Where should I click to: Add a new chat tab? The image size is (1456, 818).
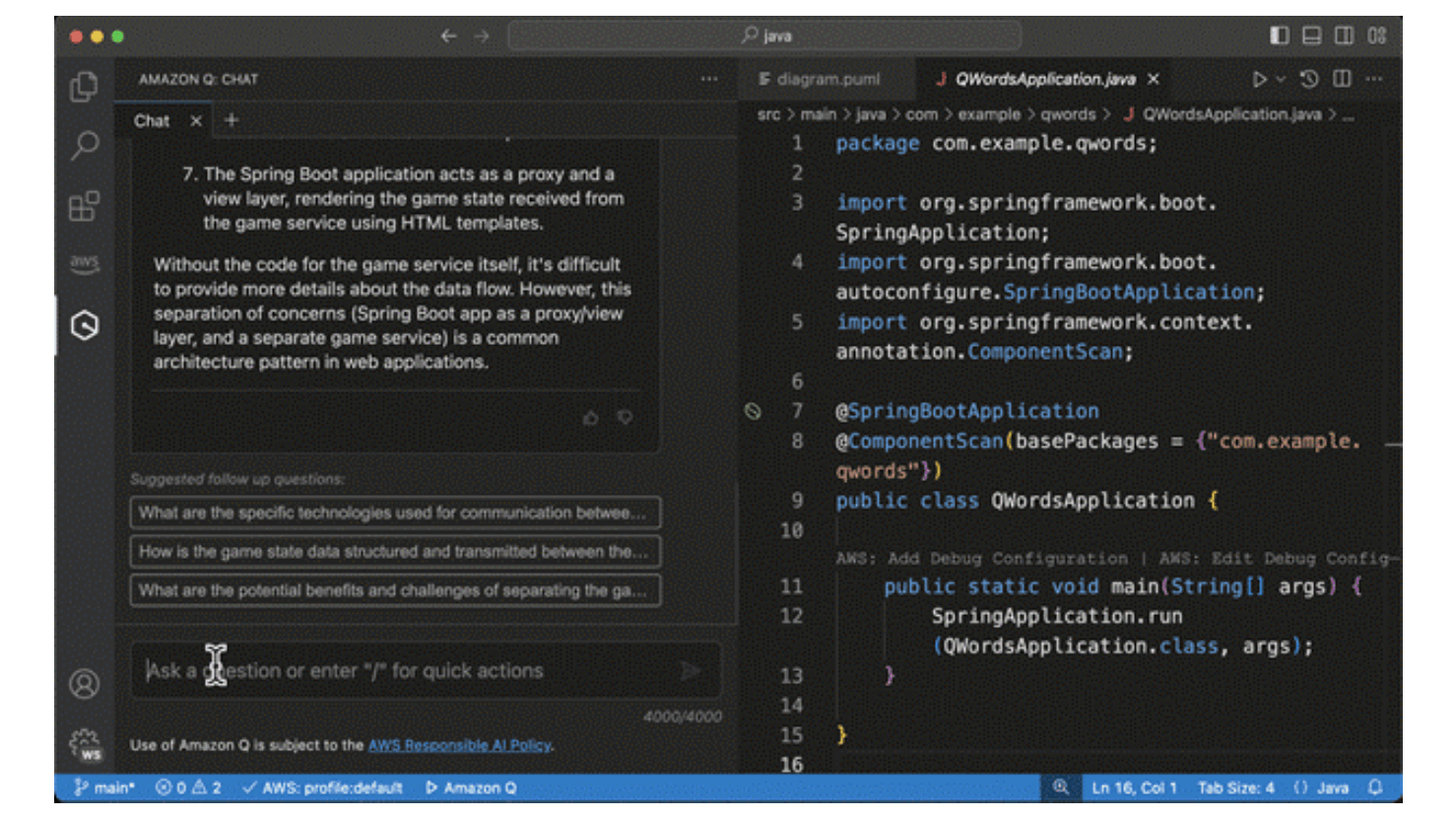point(232,120)
